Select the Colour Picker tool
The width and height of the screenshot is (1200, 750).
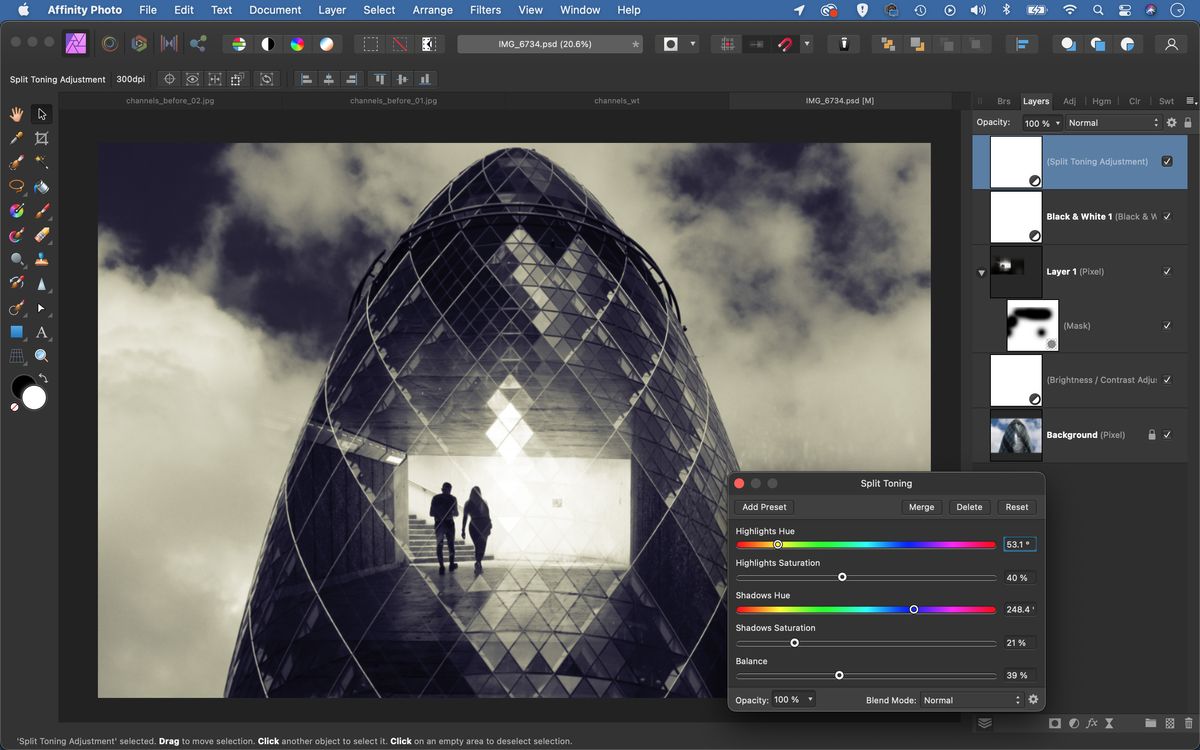tap(16, 138)
